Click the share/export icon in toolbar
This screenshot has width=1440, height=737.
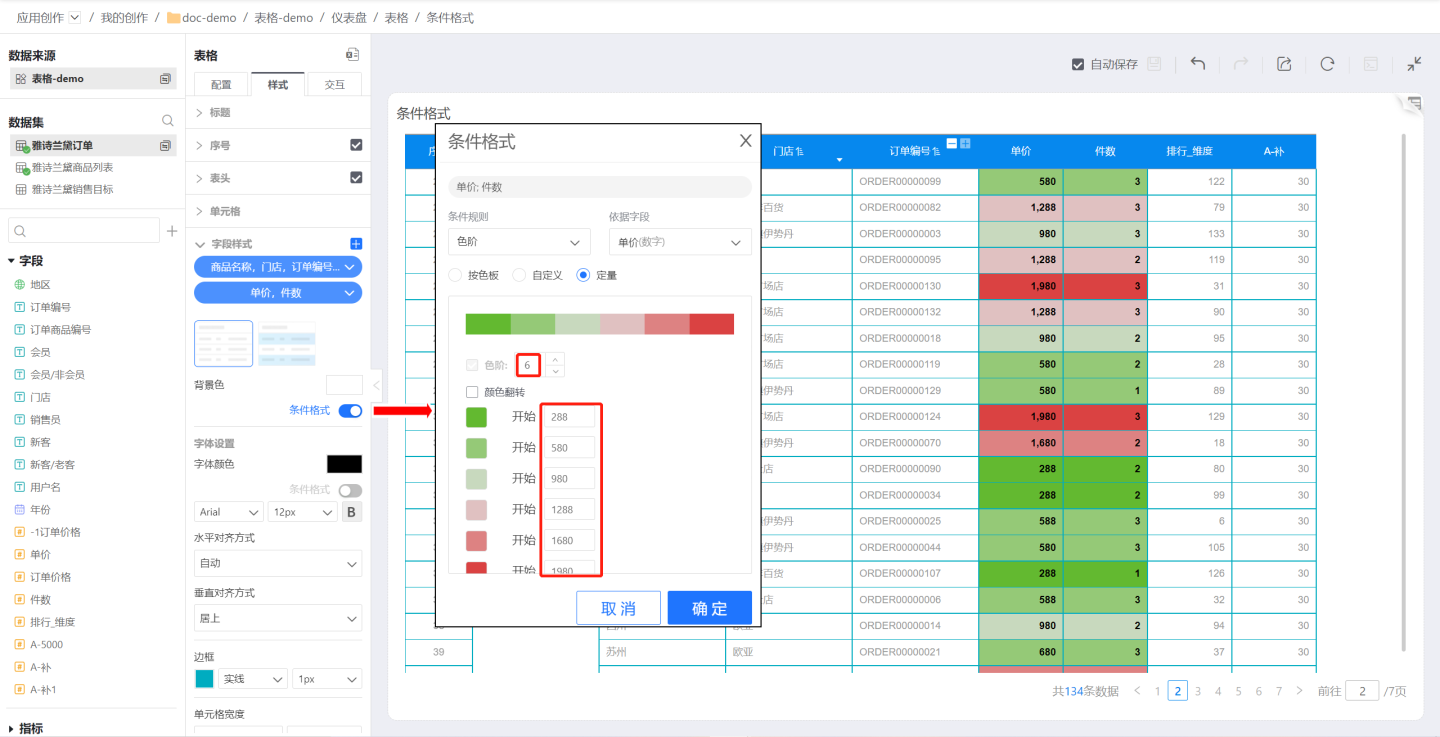(x=1284, y=64)
